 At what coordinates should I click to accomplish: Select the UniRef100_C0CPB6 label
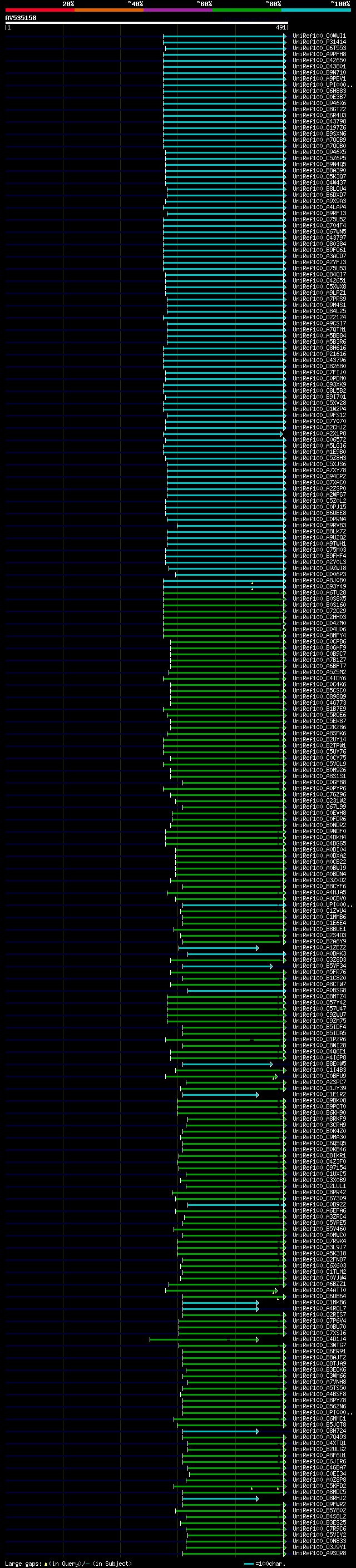319,641
